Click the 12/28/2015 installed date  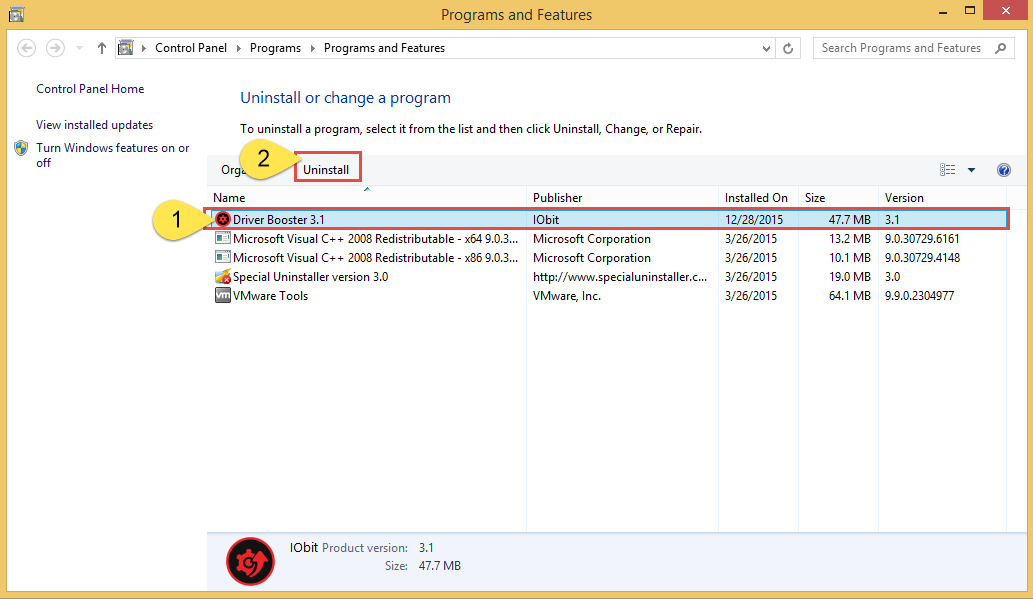tap(754, 219)
